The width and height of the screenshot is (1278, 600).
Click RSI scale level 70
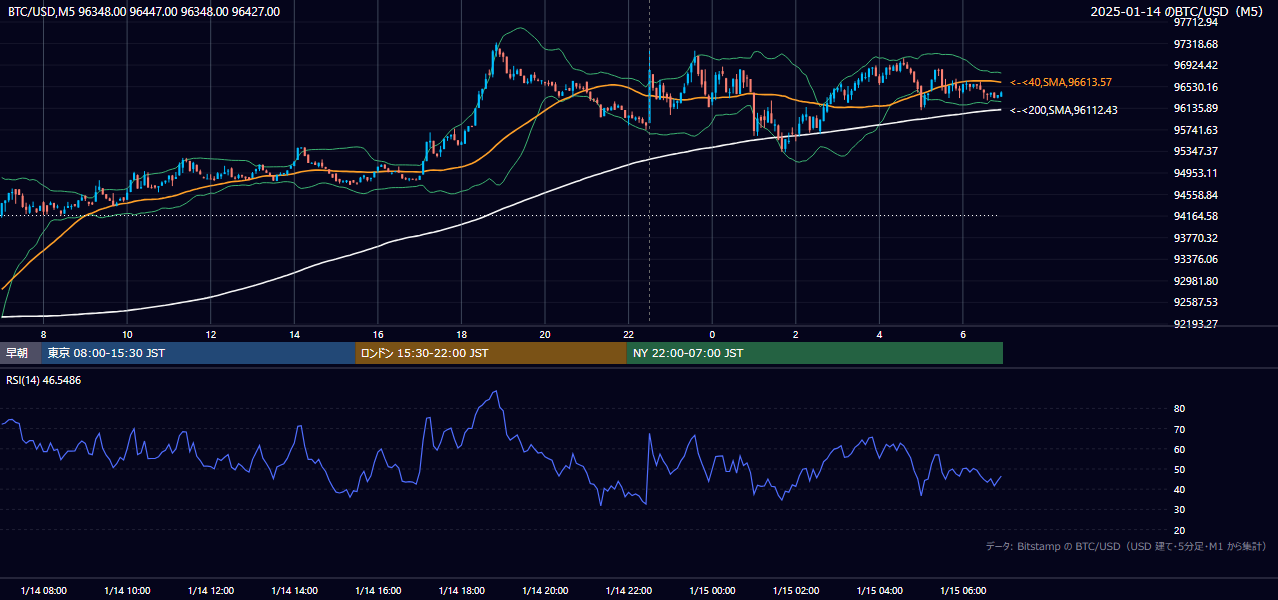(x=1180, y=429)
